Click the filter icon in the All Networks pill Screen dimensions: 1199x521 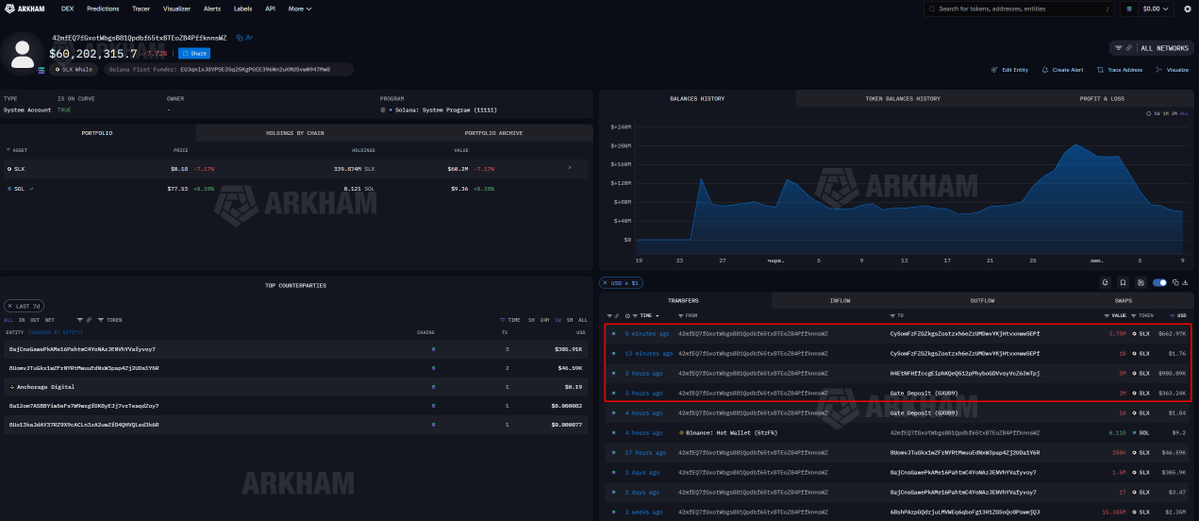click(x=1119, y=48)
